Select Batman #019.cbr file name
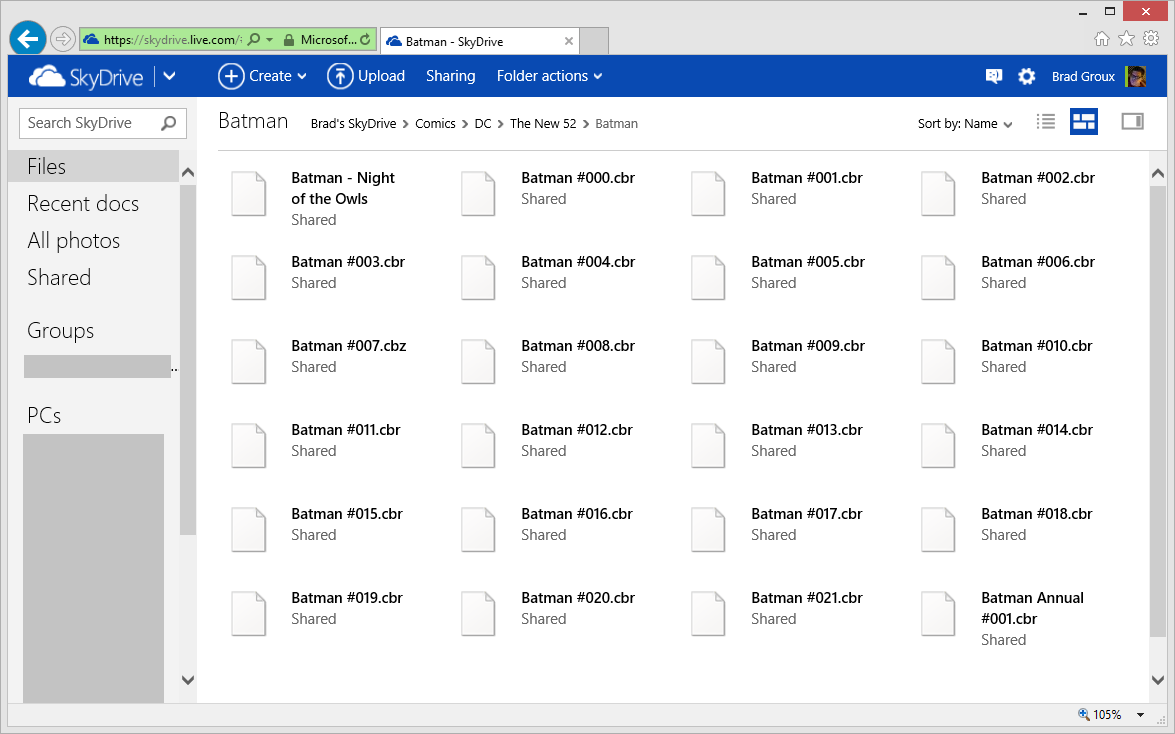The height and width of the screenshot is (734, 1175). [347, 598]
